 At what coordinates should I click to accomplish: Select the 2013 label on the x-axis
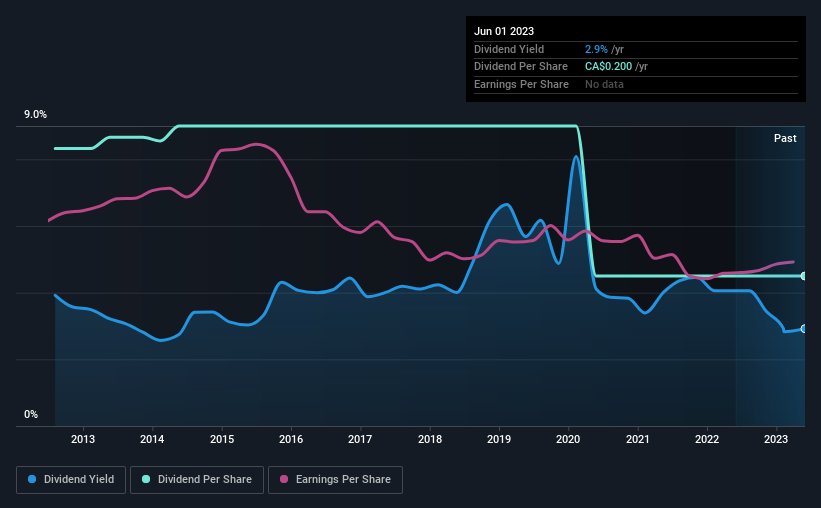point(83,439)
